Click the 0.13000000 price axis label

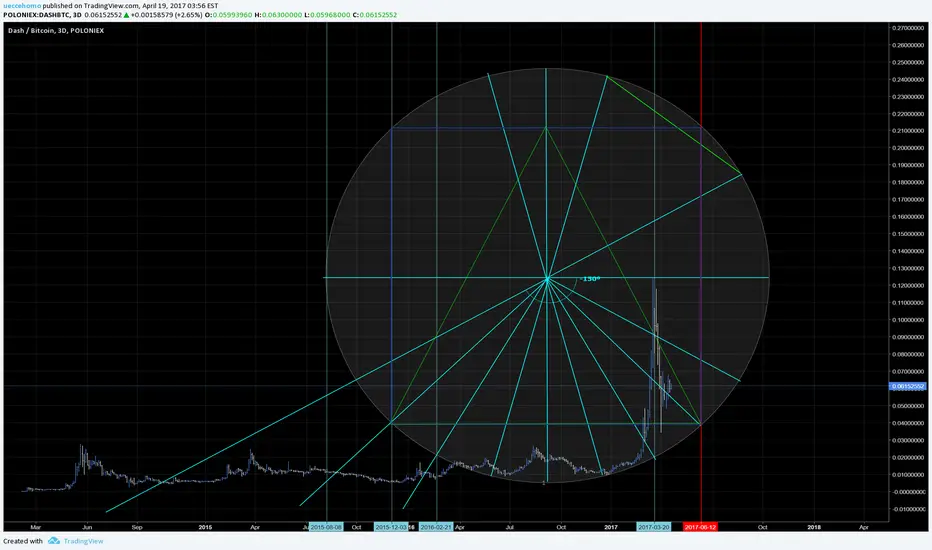tap(908, 268)
